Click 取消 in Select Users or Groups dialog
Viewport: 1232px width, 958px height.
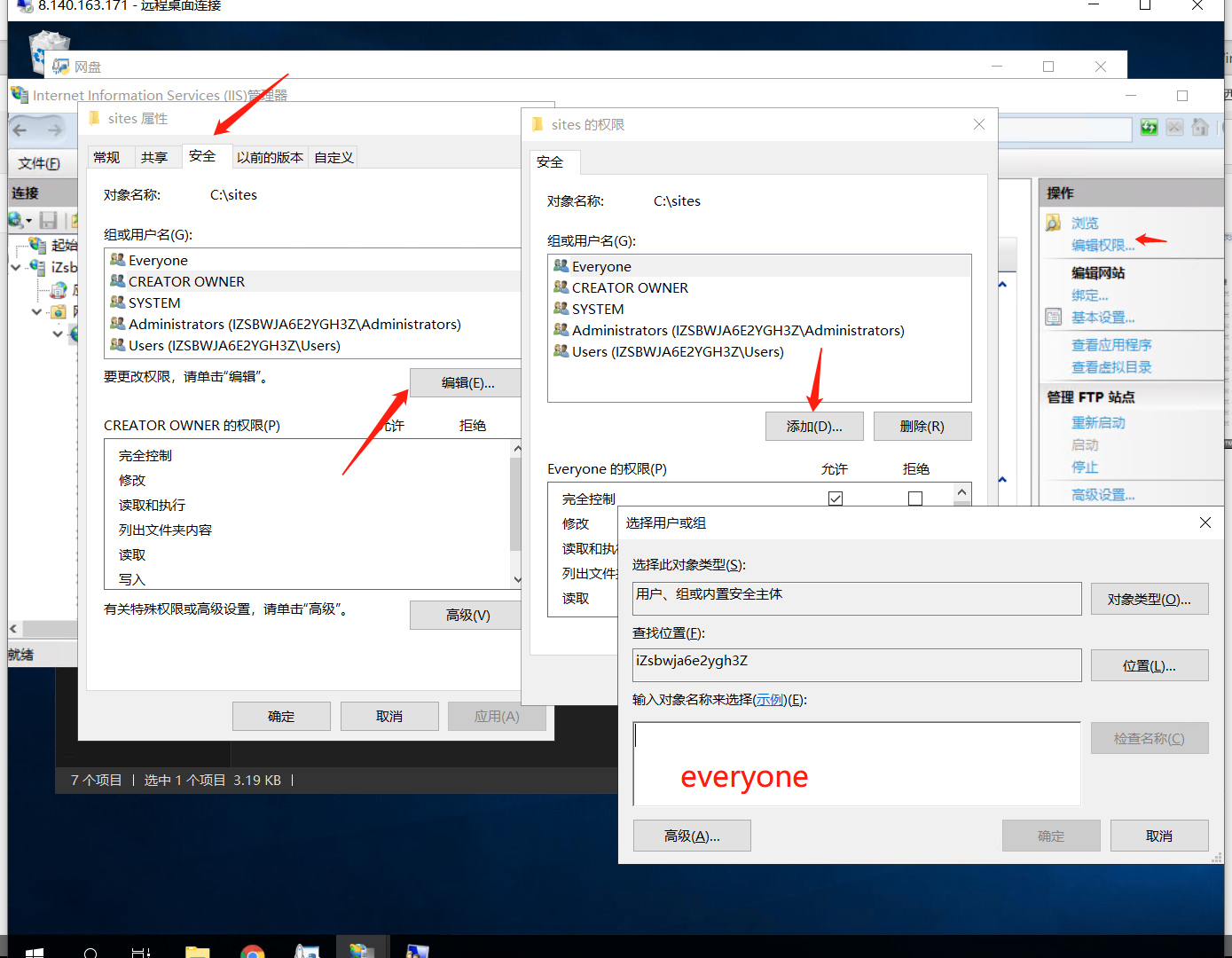[1159, 836]
